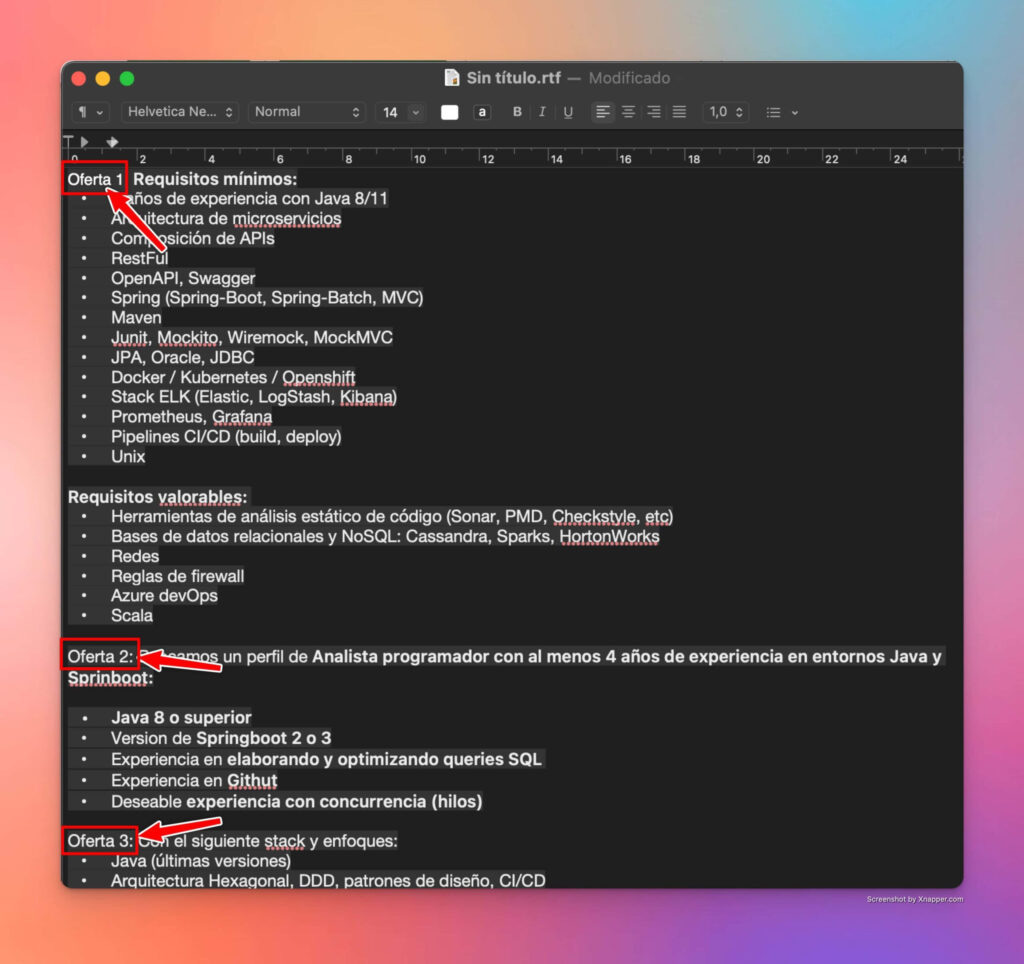
Task: Open the paragraph styles menu
Action: [90, 112]
